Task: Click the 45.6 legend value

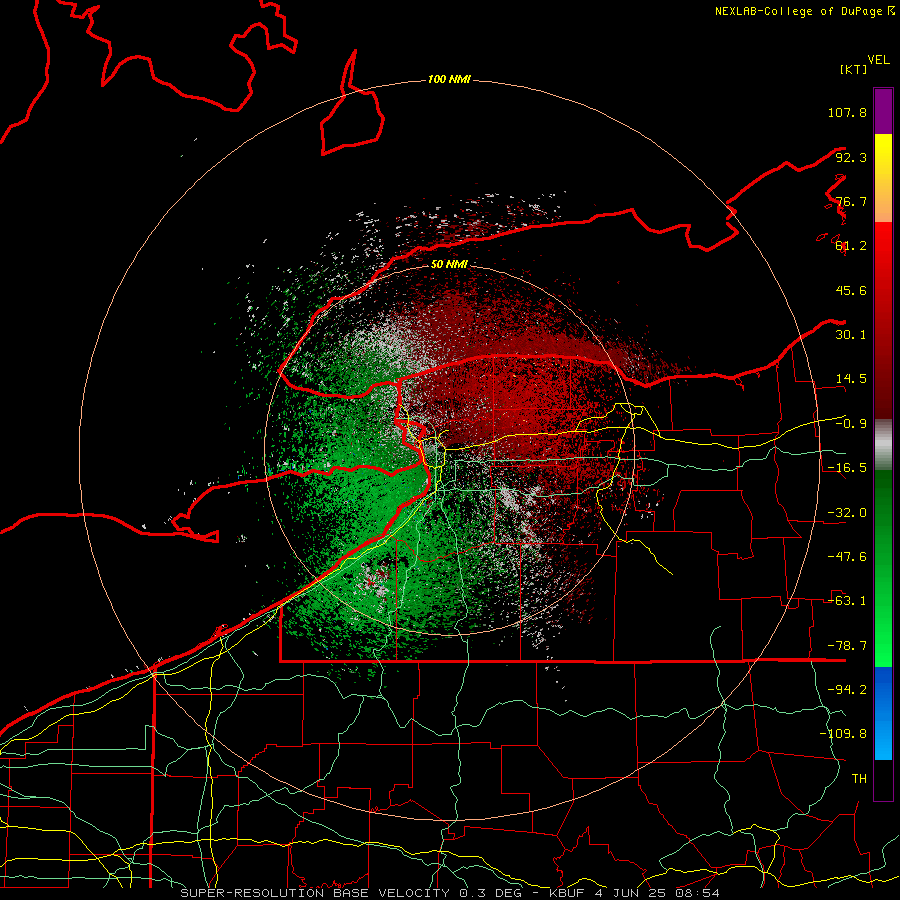Action: point(851,290)
